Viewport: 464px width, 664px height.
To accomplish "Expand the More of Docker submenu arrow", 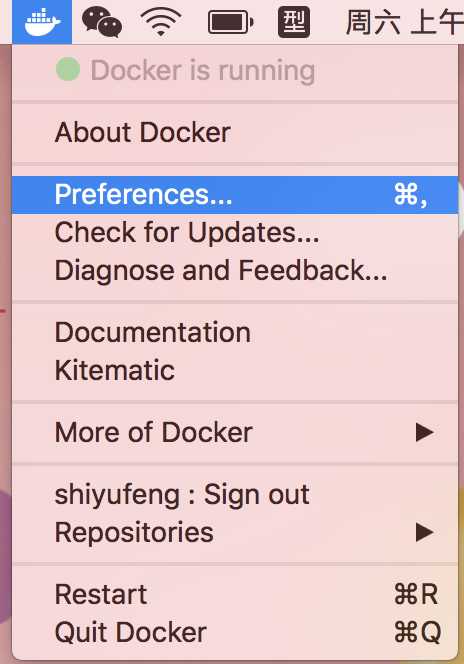I will click(x=425, y=432).
